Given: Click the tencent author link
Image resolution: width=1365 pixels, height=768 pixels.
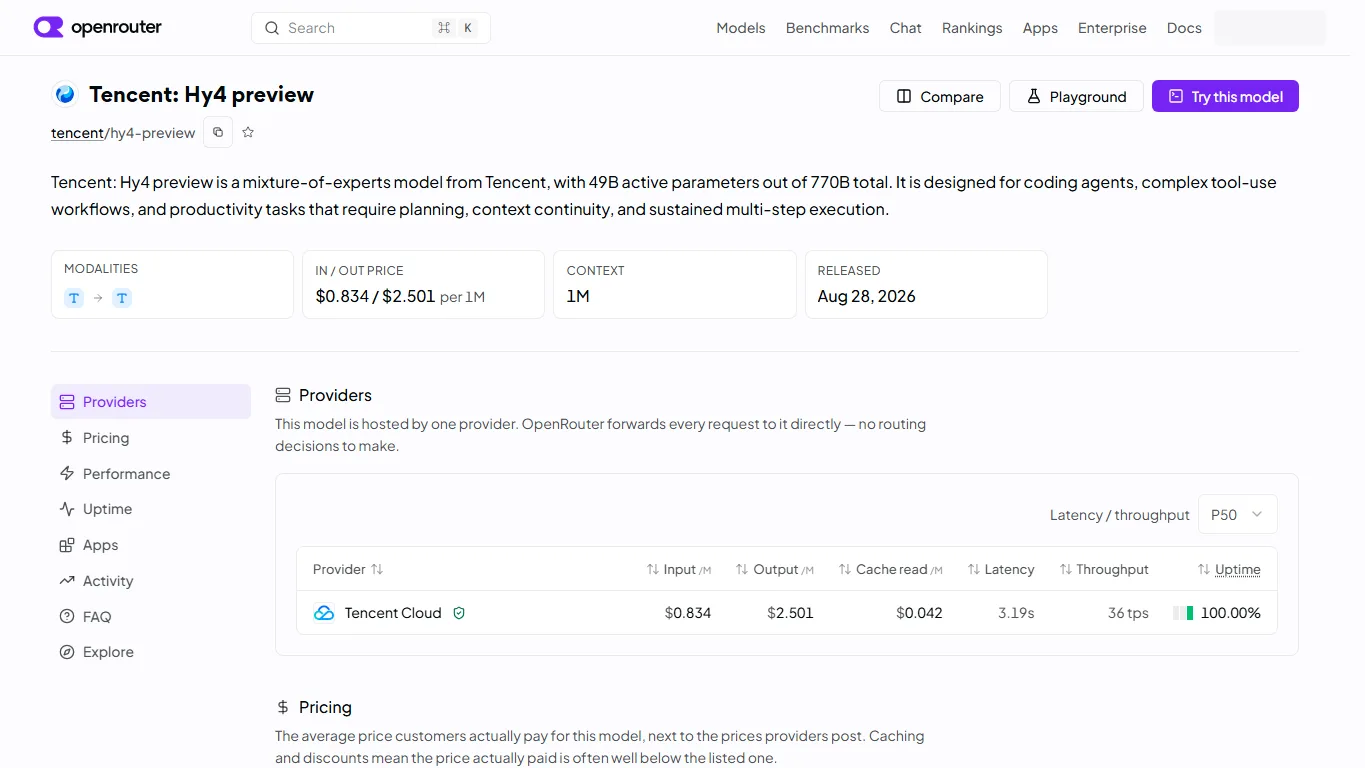Looking at the screenshot, I should tap(78, 133).
